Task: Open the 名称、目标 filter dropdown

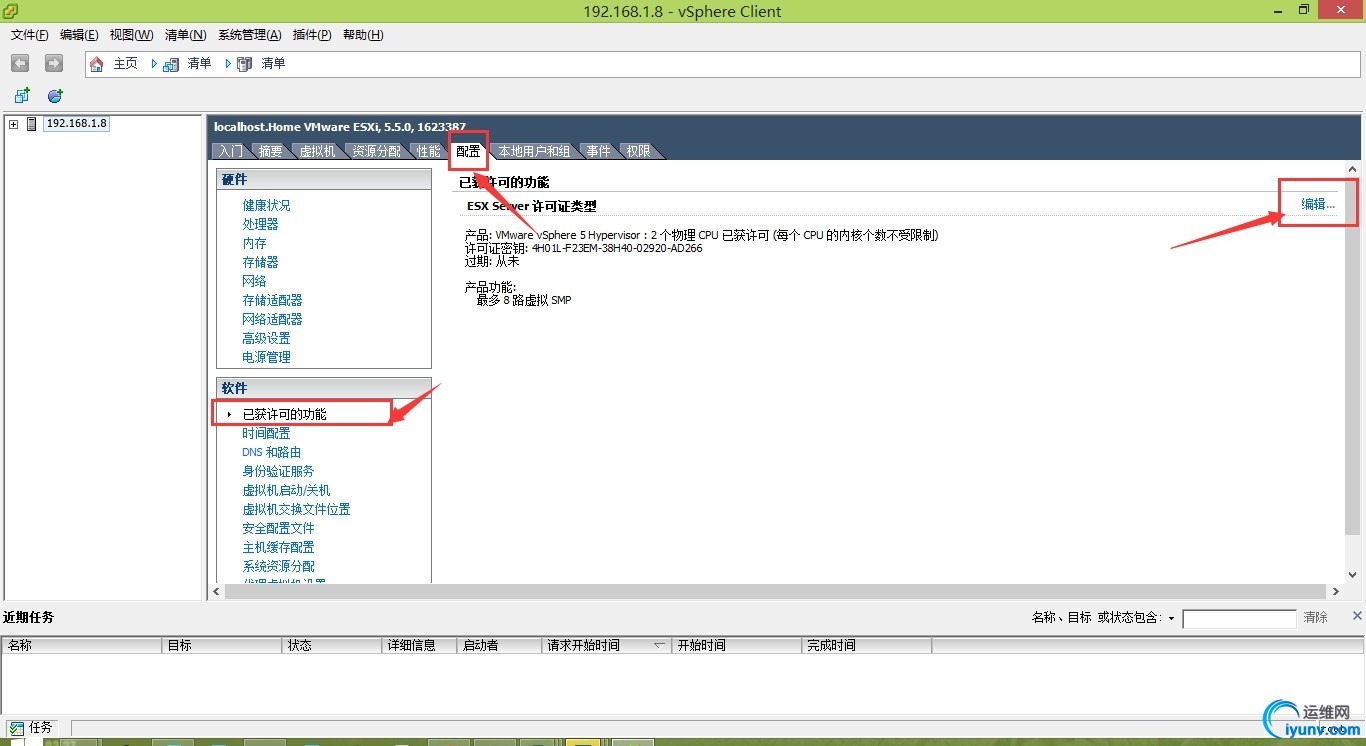Action: (x=1171, y=619)
